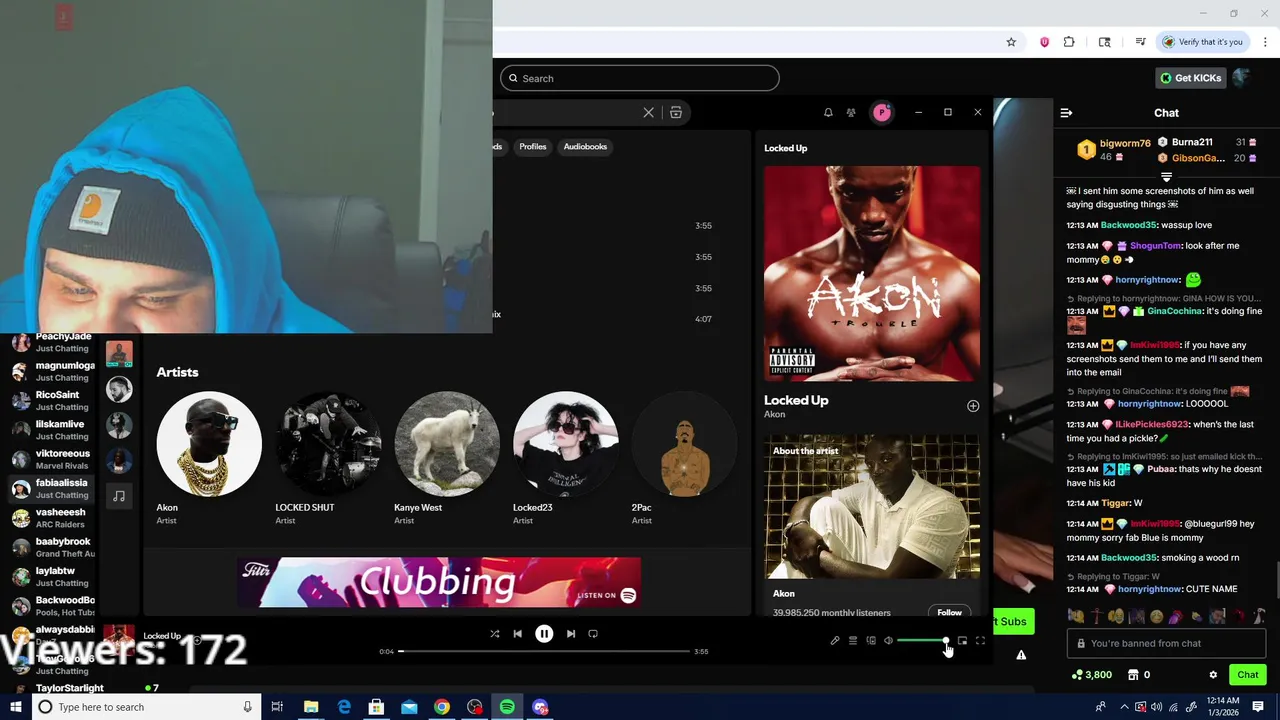The height and width of the screenshot is (720, 1280).
Task: Click the Clubbing Filtr ad banner
Action: (439, 583)
